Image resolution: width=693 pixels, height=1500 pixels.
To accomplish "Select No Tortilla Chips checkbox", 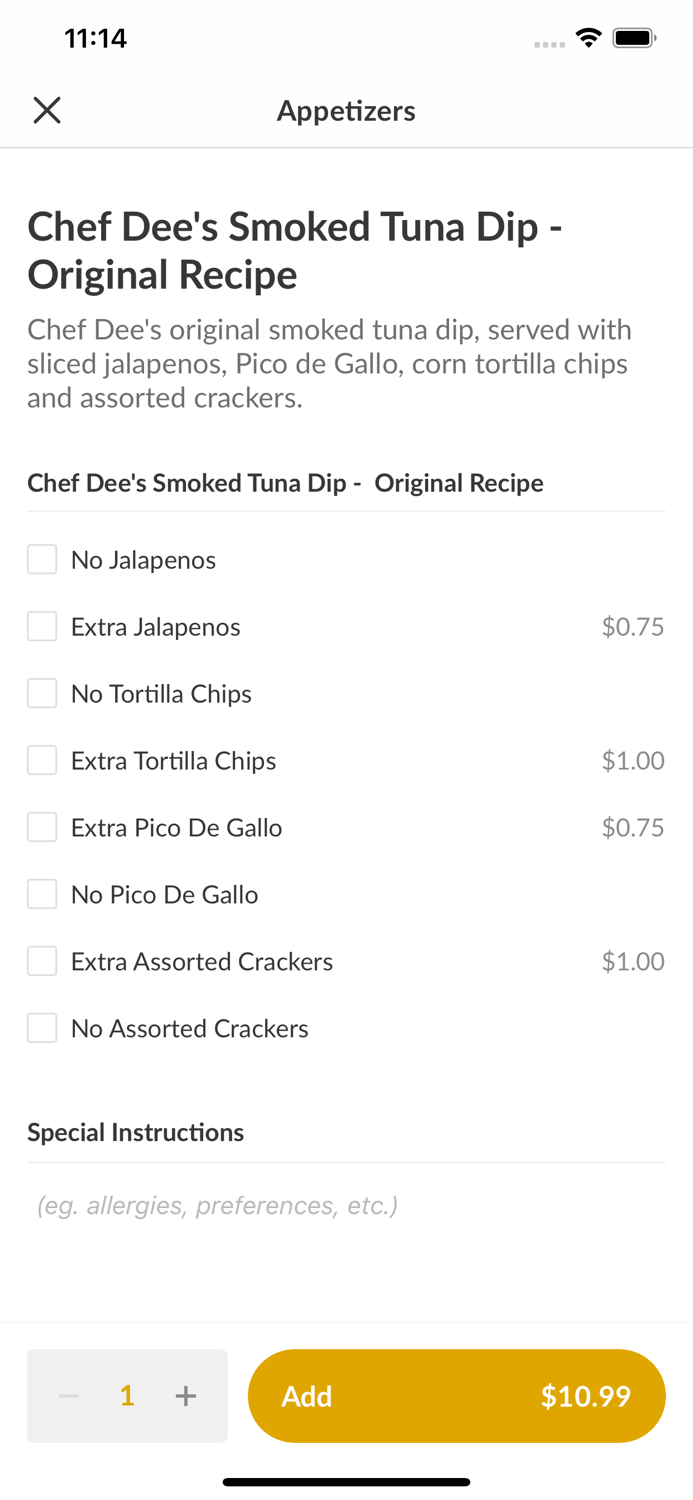I will click(42, 693).
